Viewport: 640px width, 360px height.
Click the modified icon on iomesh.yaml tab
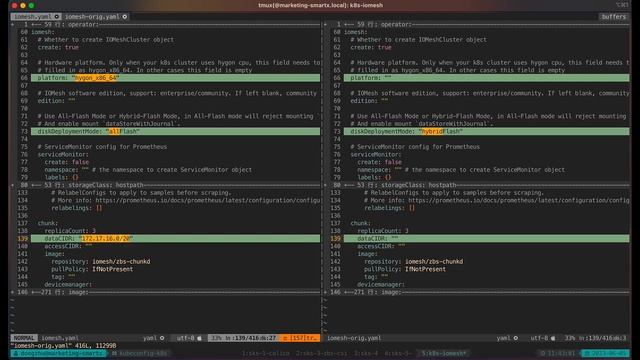click(57, 17)
